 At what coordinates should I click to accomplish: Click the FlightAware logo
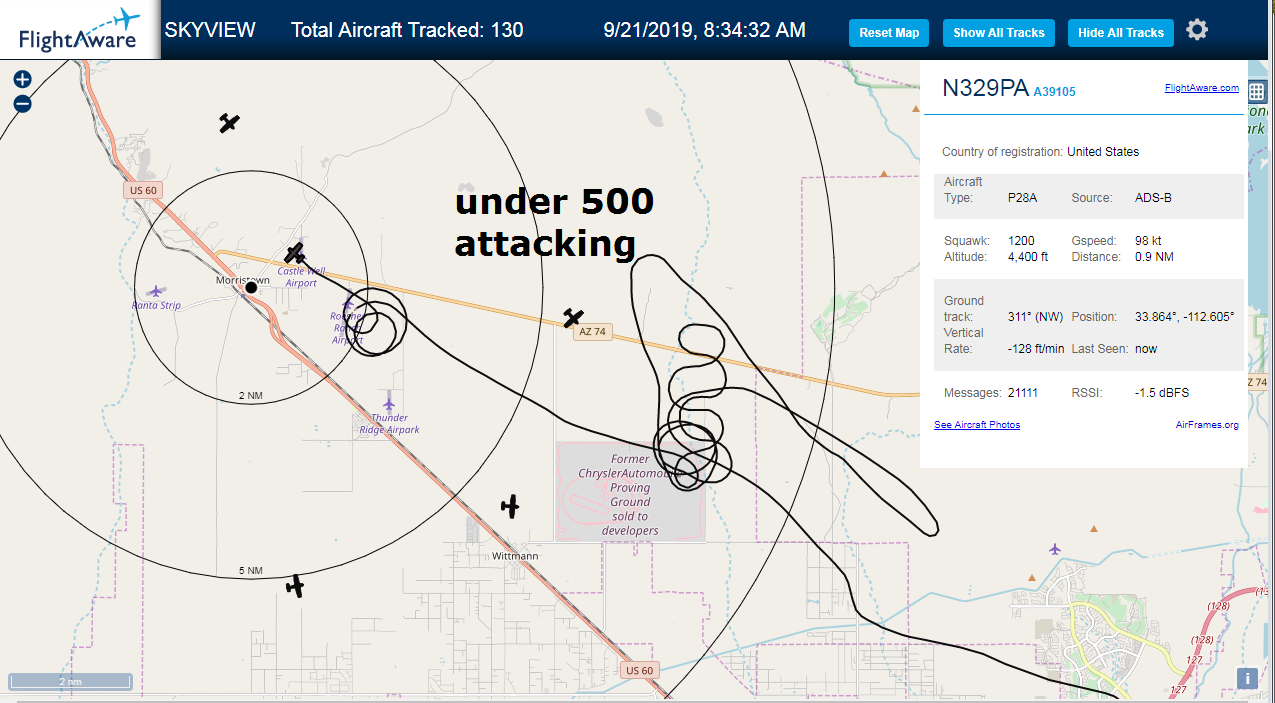pyautogui.click(x=79, y=30)
